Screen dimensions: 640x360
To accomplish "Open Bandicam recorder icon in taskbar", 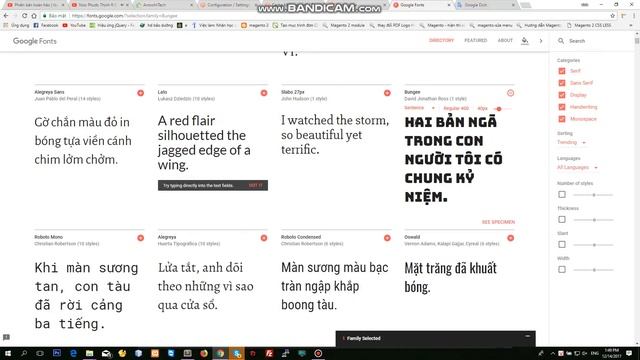I will coord(318,353).
